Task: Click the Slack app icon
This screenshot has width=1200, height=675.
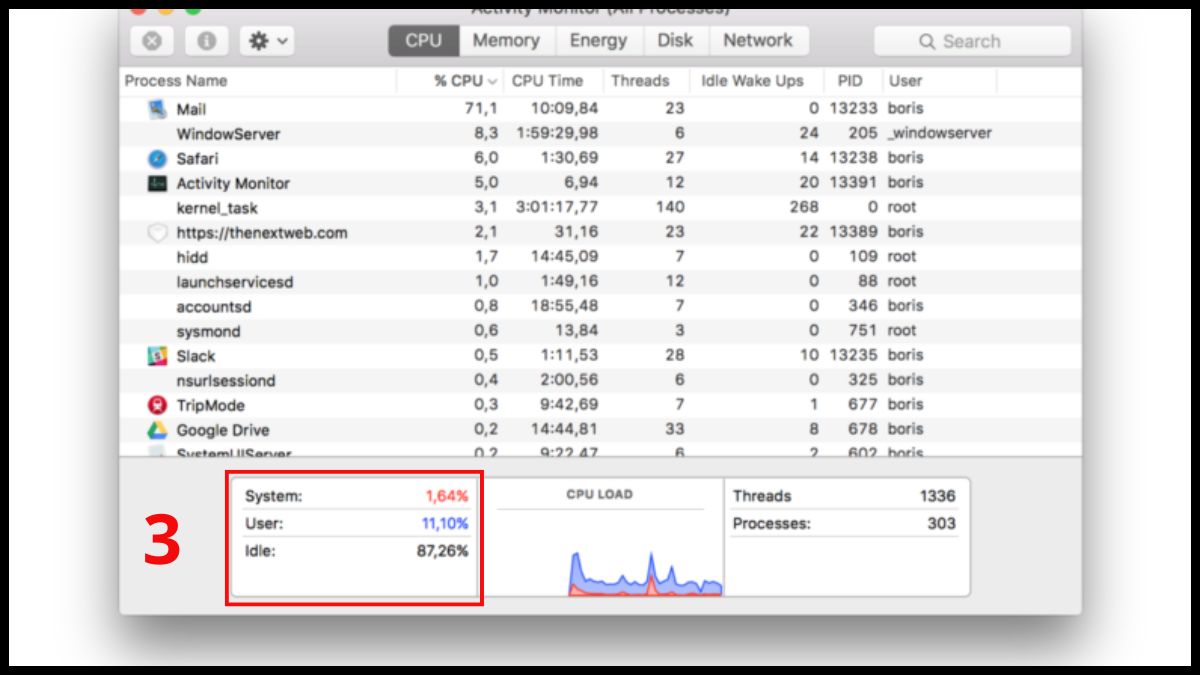Action: point(158,355)
